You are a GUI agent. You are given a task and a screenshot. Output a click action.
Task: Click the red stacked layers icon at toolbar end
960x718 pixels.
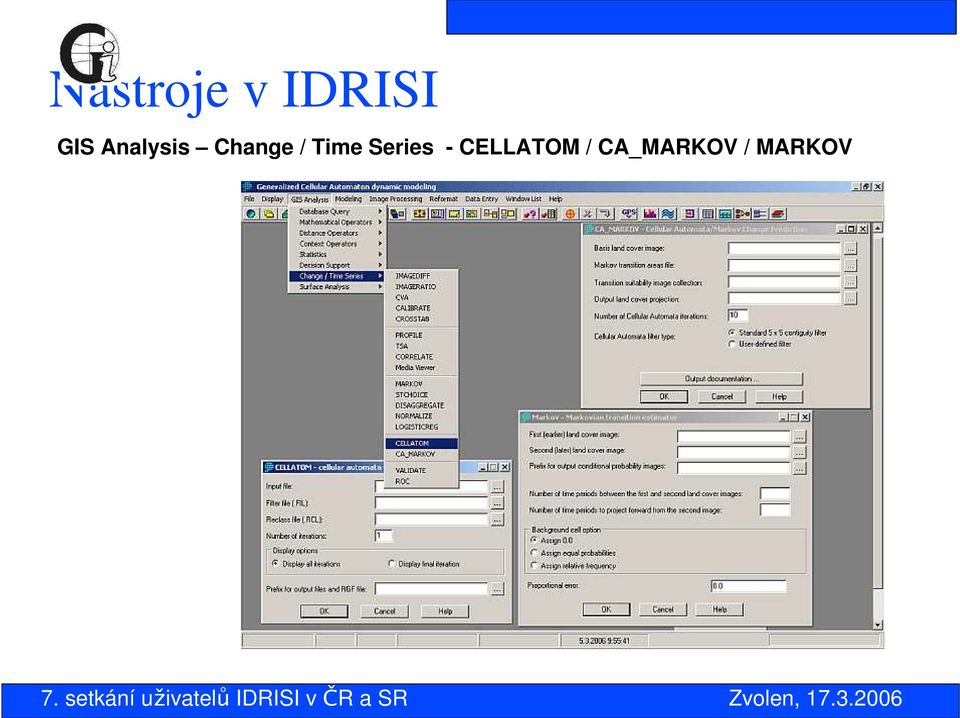click(778, 214)
